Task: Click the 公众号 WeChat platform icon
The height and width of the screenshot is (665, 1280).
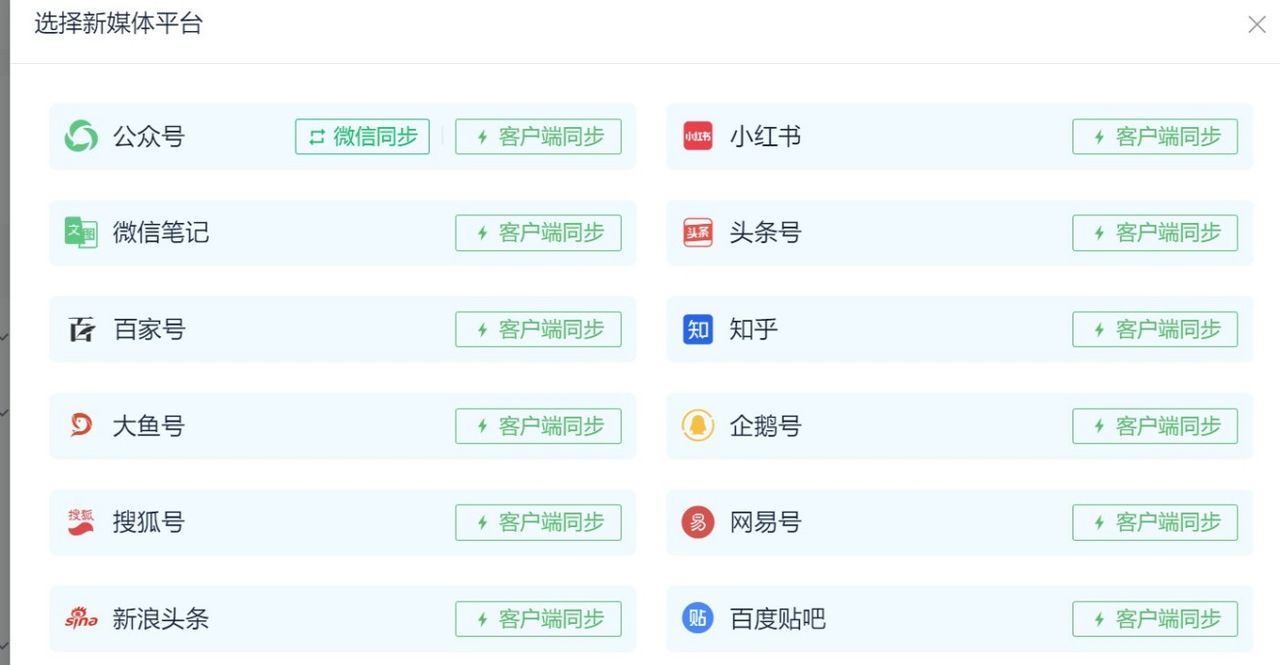Action: [x=80, y=136]
